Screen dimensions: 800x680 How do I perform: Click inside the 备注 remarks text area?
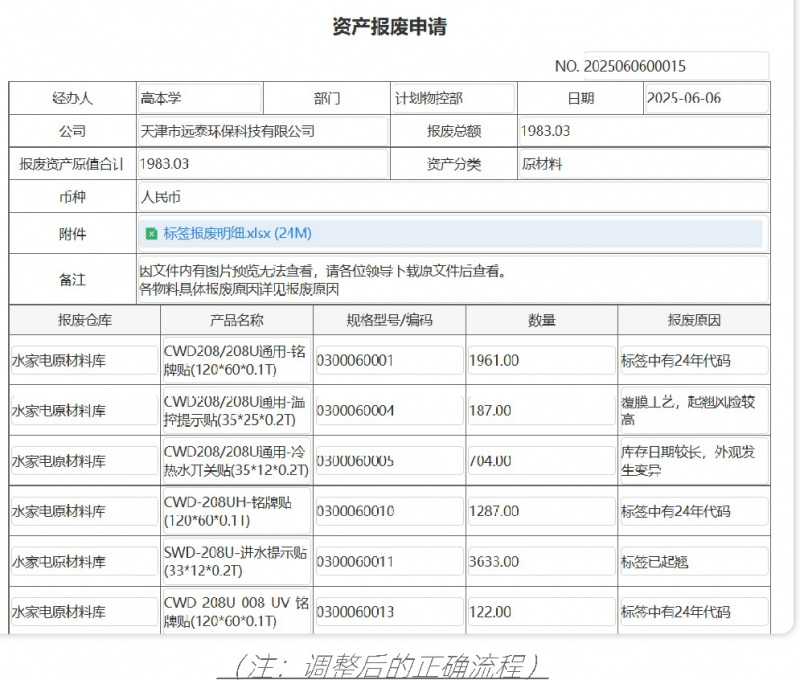coord(452,279)
